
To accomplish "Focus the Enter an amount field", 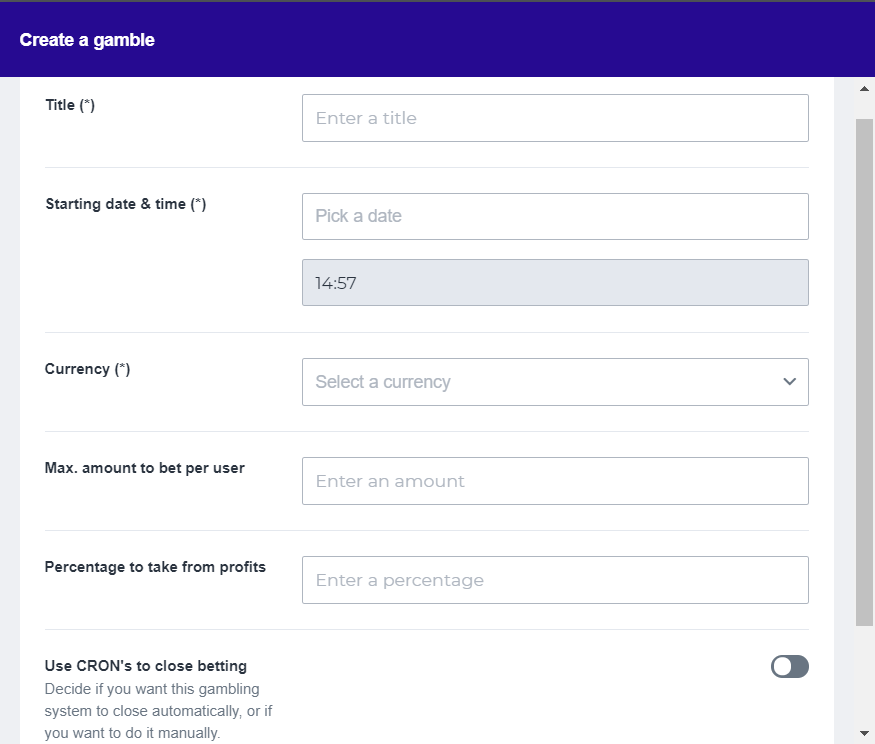I will click(x=555, y=481).
